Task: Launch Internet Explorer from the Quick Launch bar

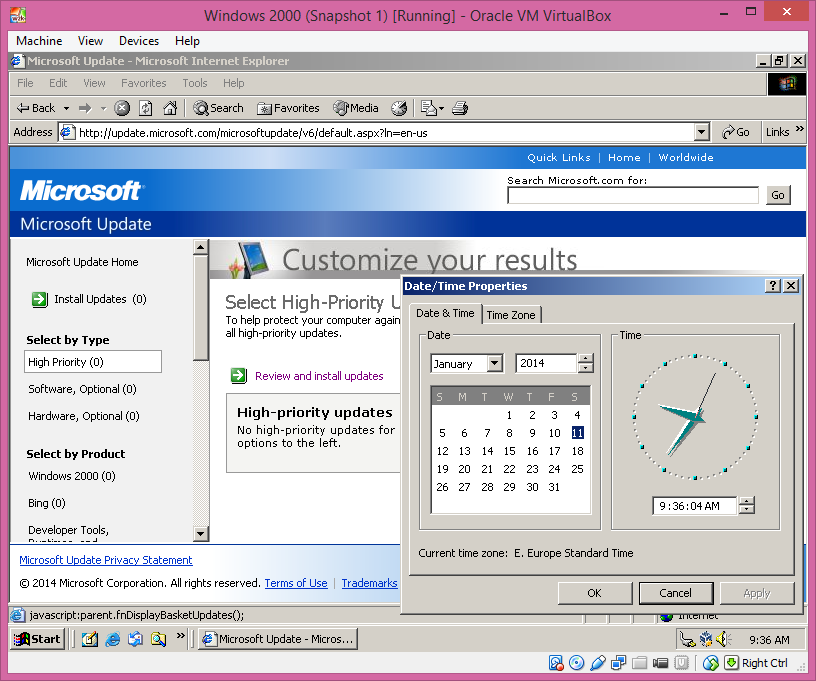Action: click(112, 639)
